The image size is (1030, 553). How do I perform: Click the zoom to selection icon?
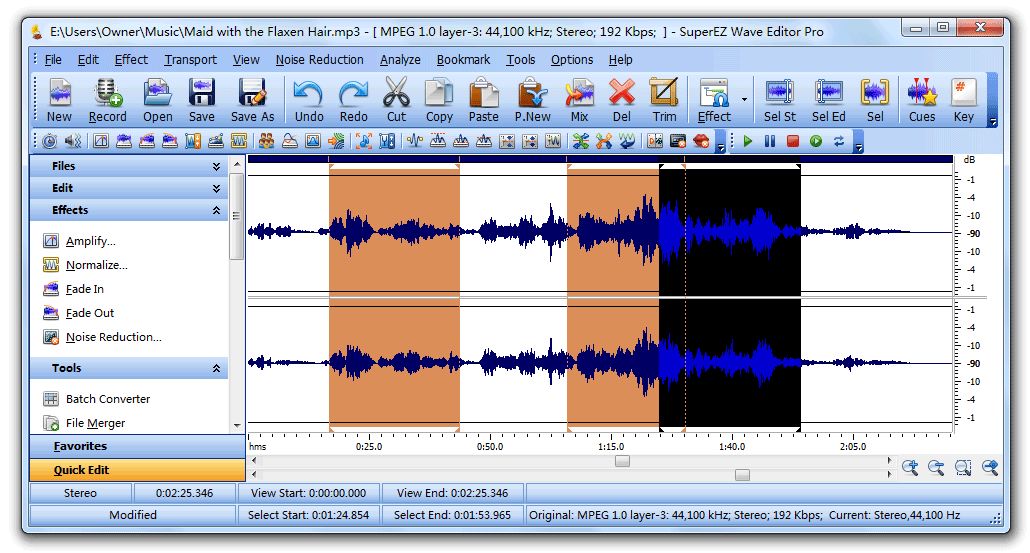coord(963,467)
